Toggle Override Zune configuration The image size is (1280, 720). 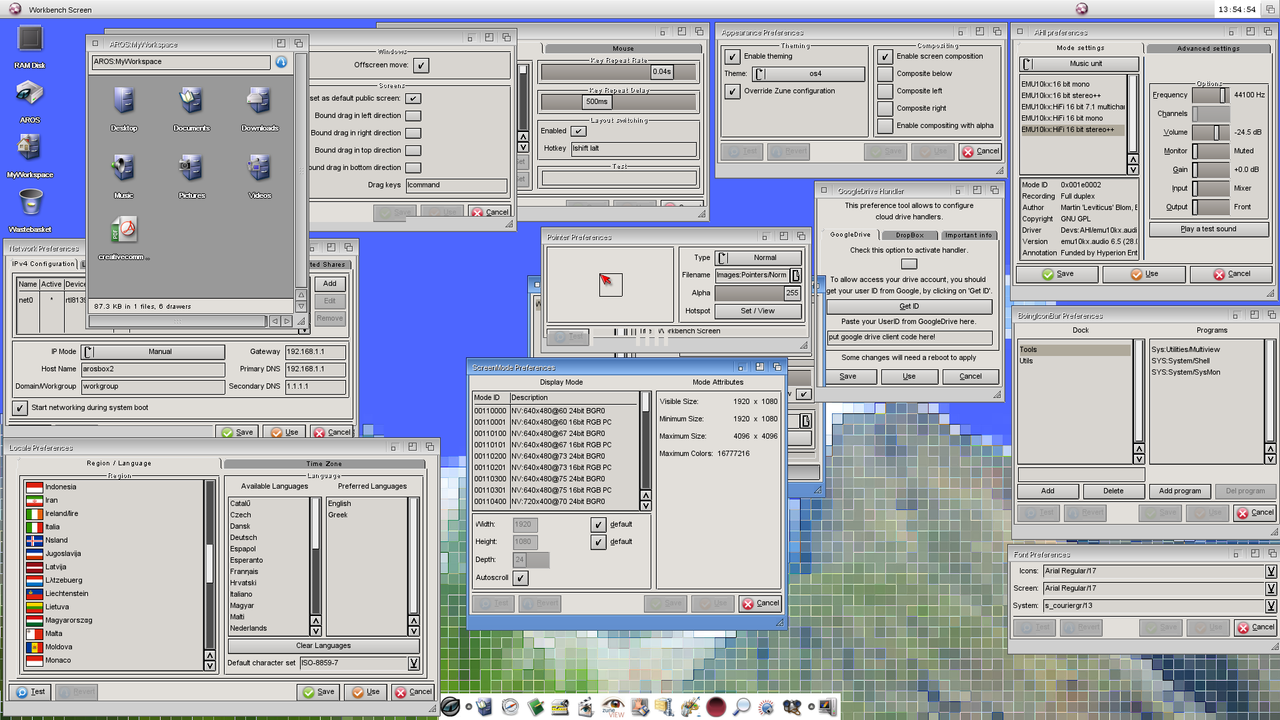tap(732, 91)
